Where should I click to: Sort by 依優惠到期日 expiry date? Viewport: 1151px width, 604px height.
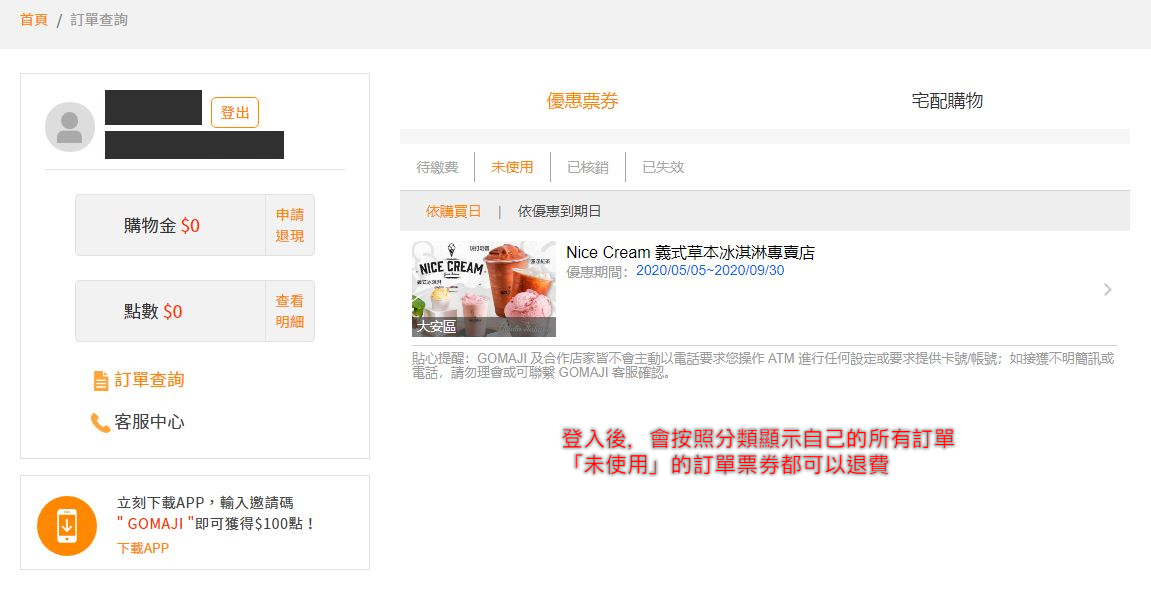tap(559, 211)
